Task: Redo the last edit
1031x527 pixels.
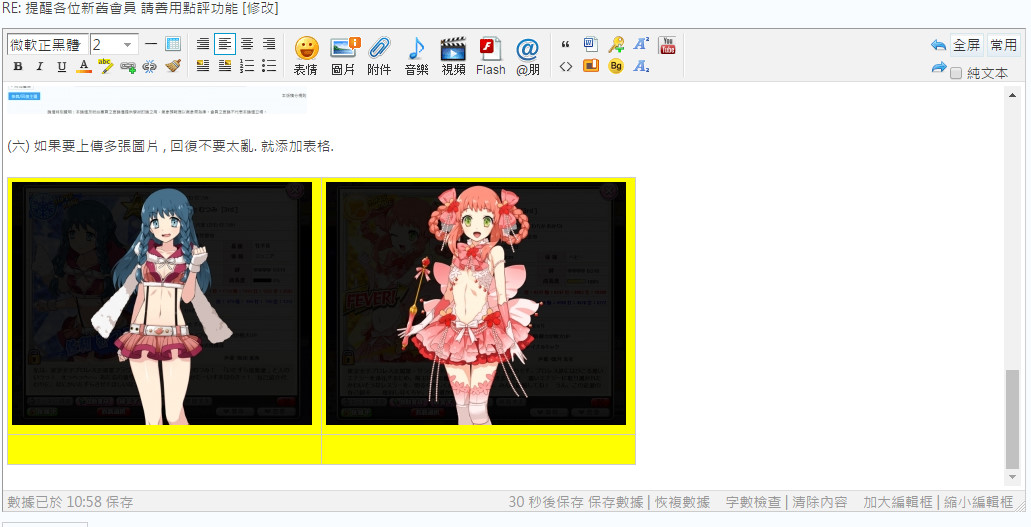Action: (938, 67)
